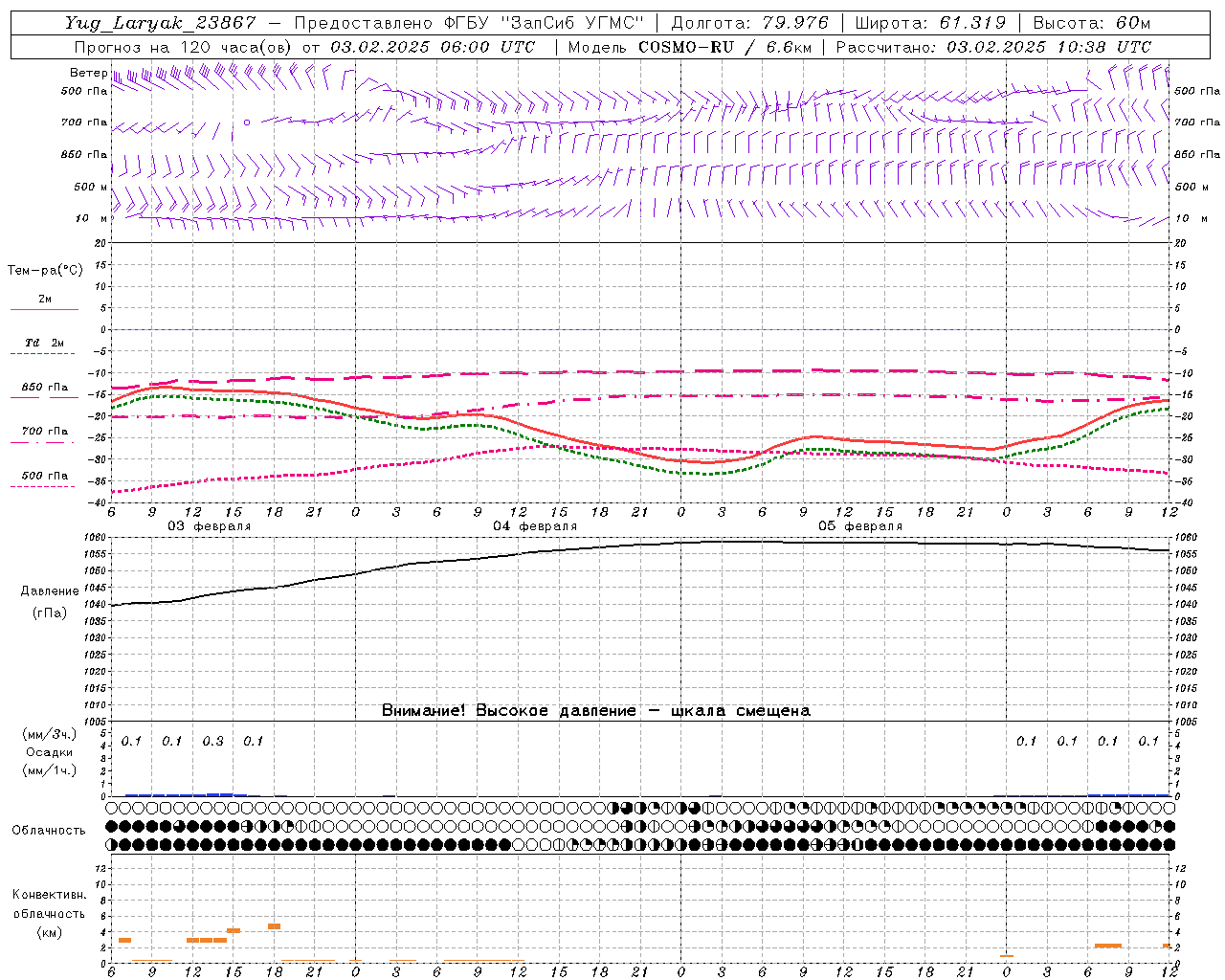Click the model label 'COSMO-RU / 6.6км'
Viewport: 1225px width, 980px height.
[725, 47]
